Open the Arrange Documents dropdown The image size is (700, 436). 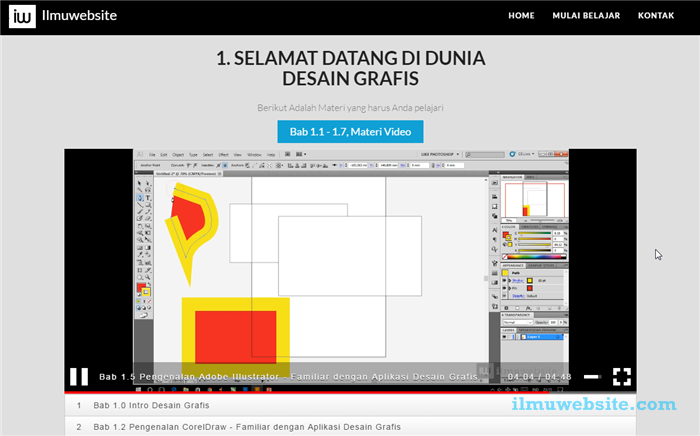point(301,154)
